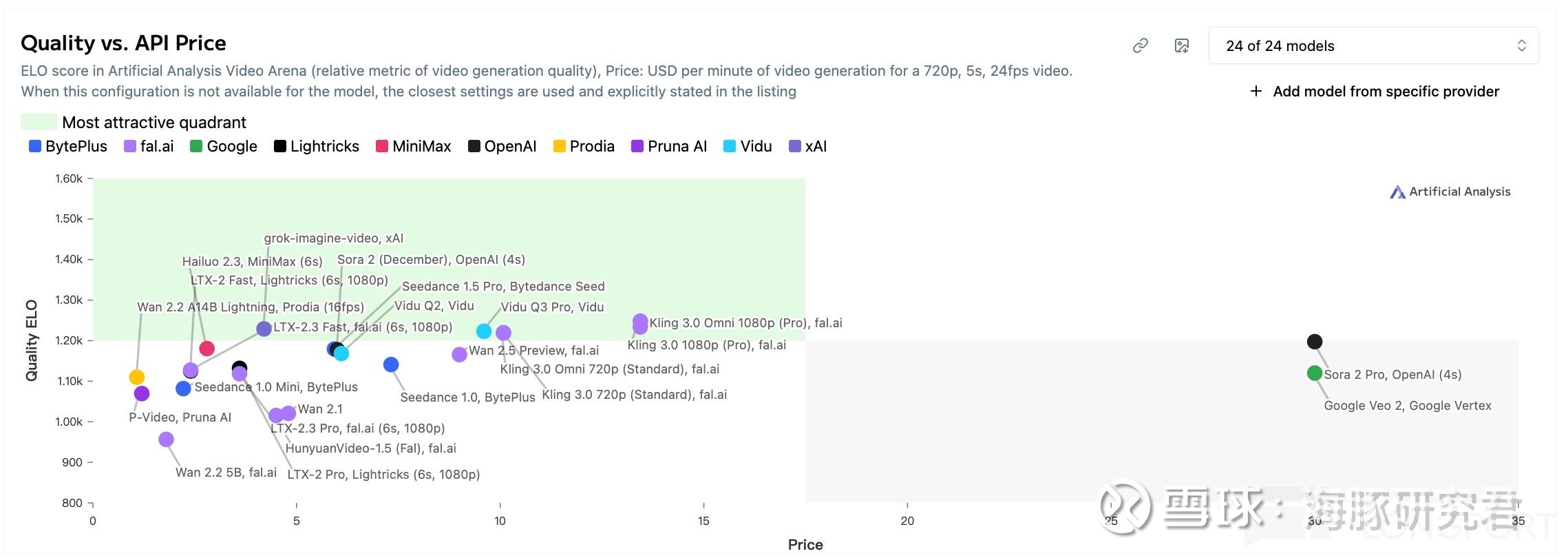Viewport: 1568px width, 558px height.
Task: Toggle the Vidu legend entry
Action: (x=748, y=146)
